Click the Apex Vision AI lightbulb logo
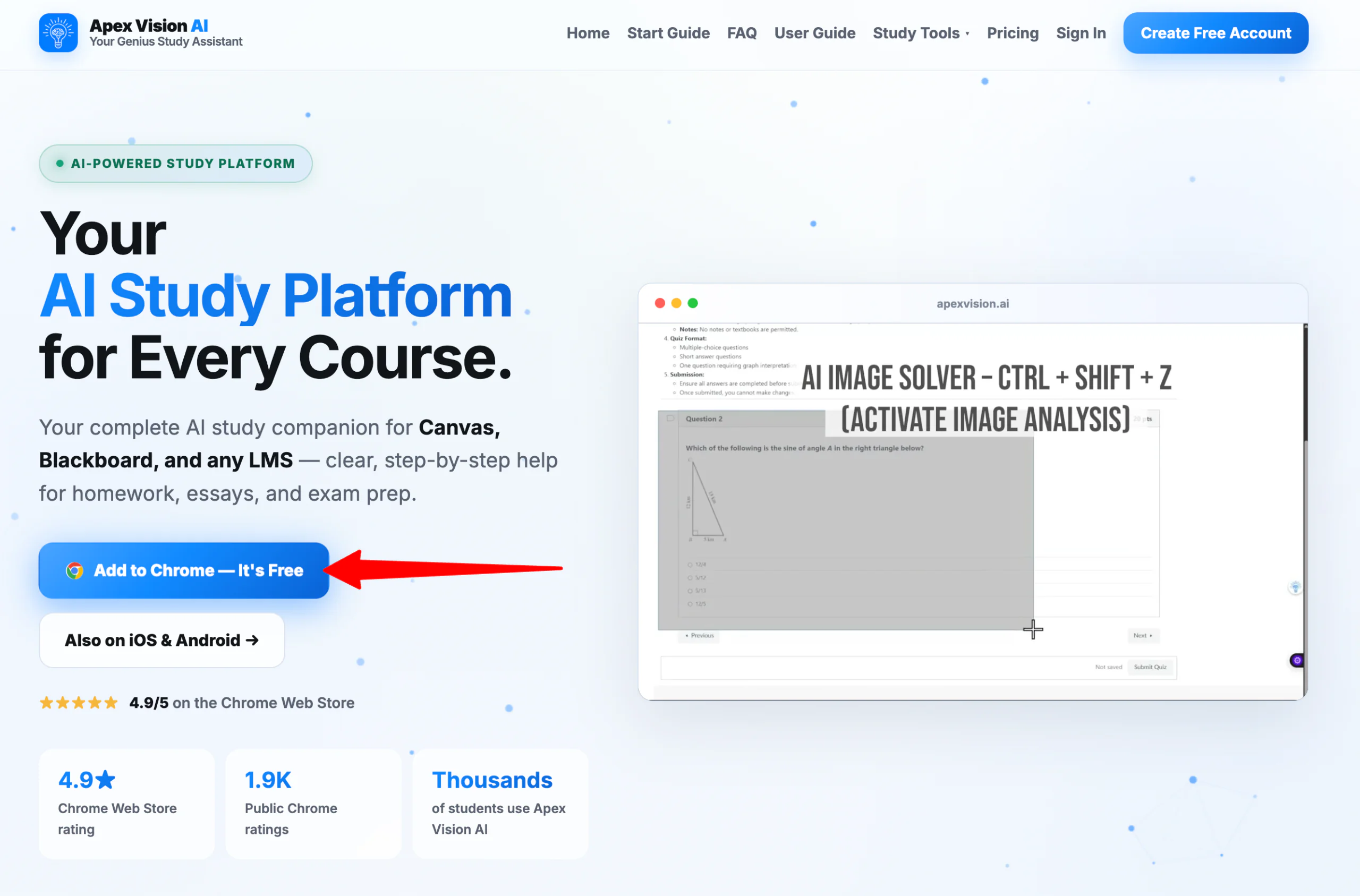Image resolution: width=1360 pixels, height=896 pixels. 58,33
